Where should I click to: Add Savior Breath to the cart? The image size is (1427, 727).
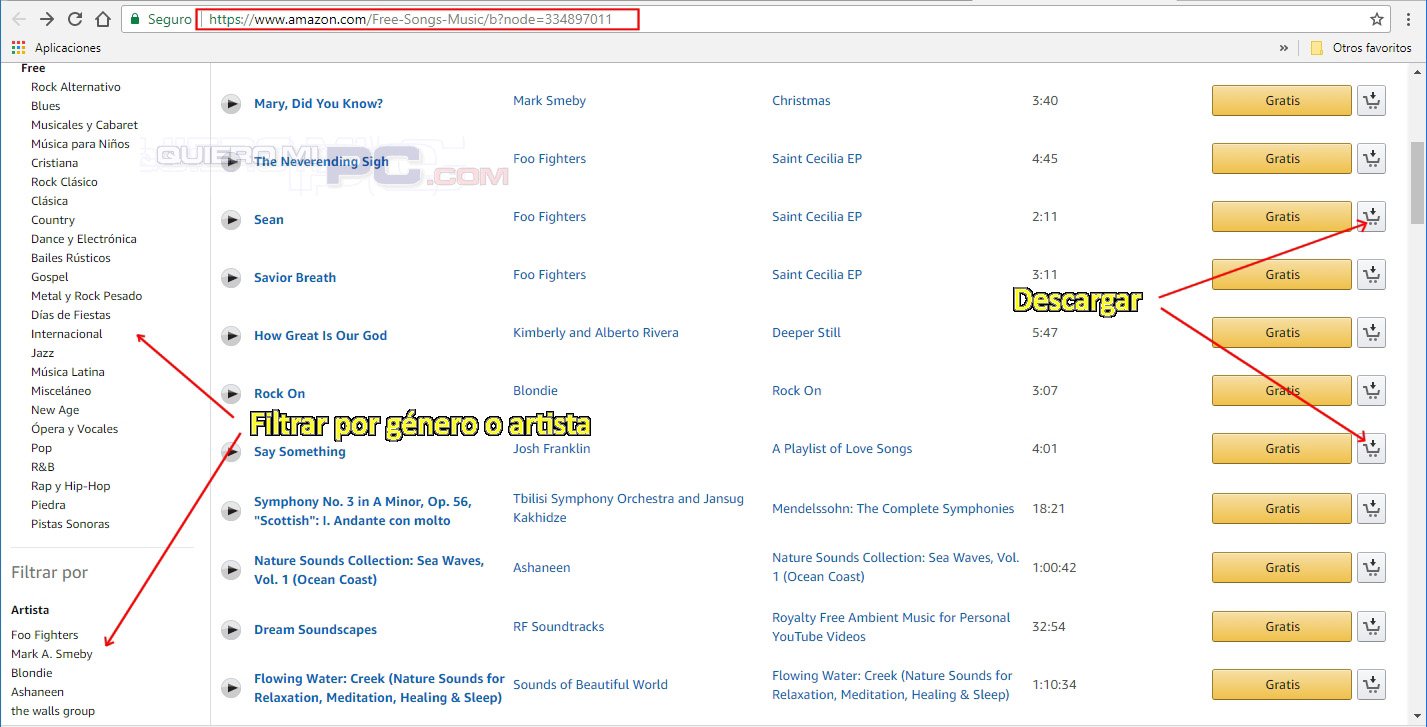point(1371,275)
